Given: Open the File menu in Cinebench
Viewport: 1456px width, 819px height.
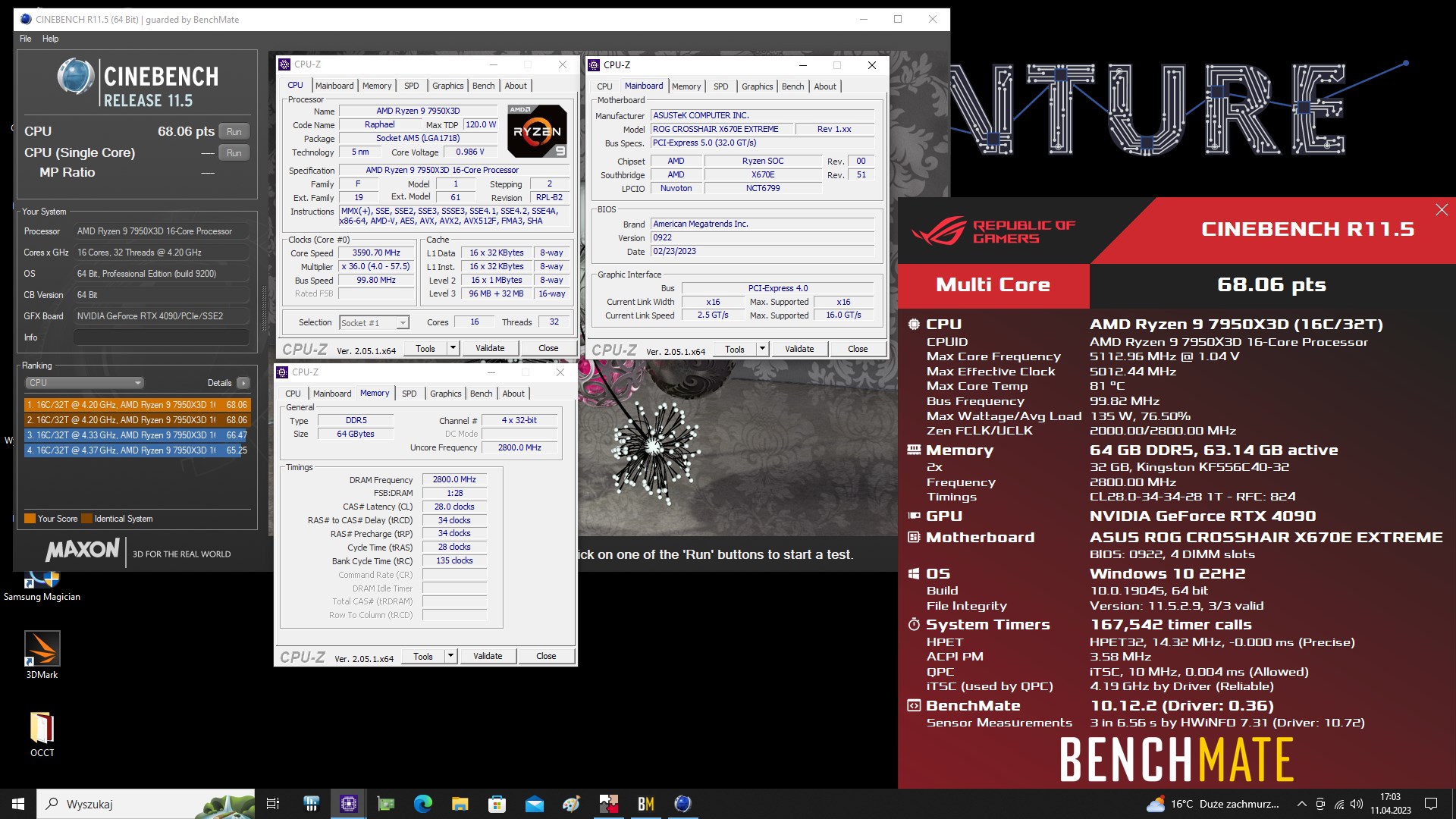Looking at the screenshot, I should [x=26, y=39].
